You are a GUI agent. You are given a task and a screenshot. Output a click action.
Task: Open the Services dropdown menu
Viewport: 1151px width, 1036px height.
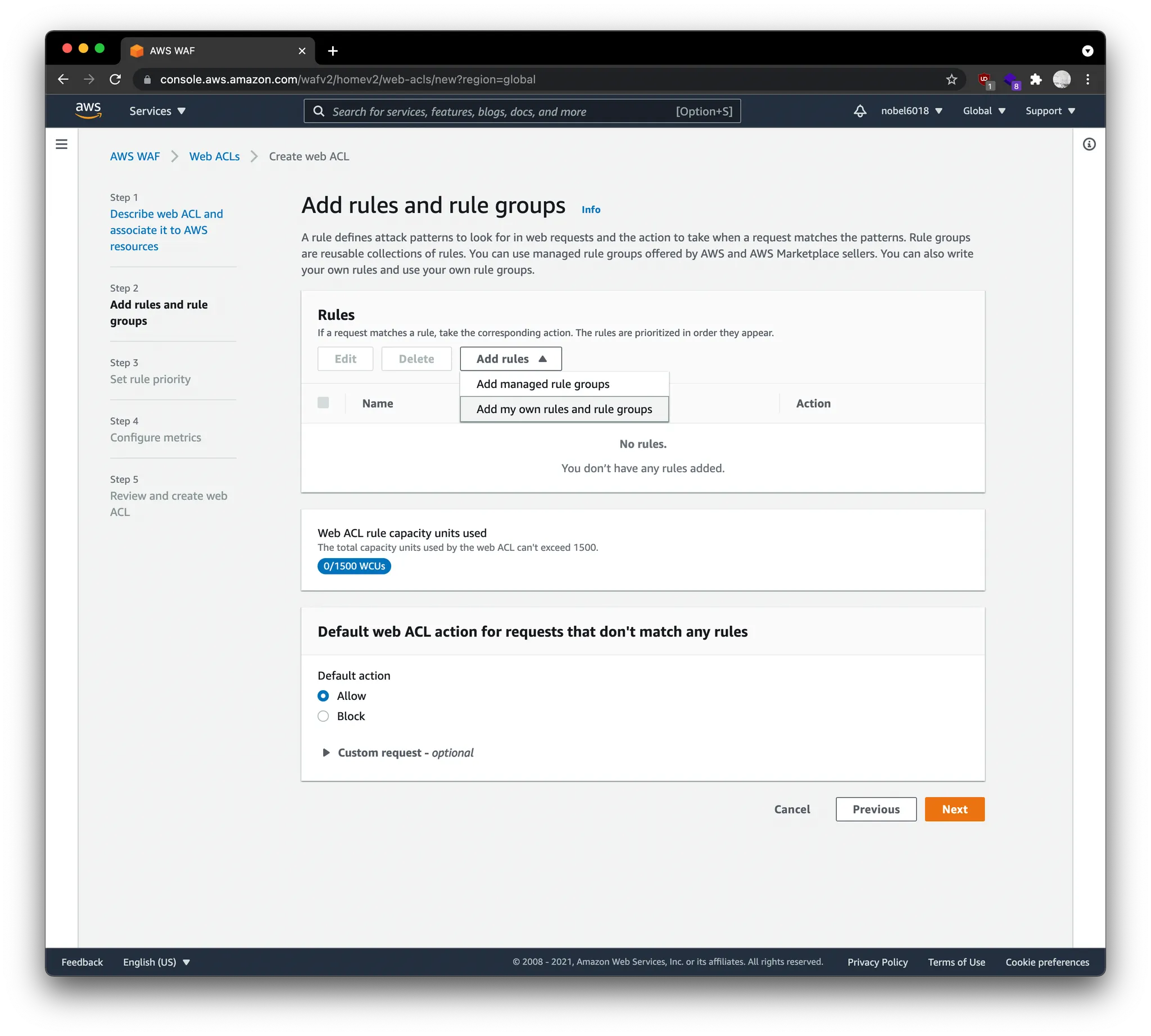(157, 111)
